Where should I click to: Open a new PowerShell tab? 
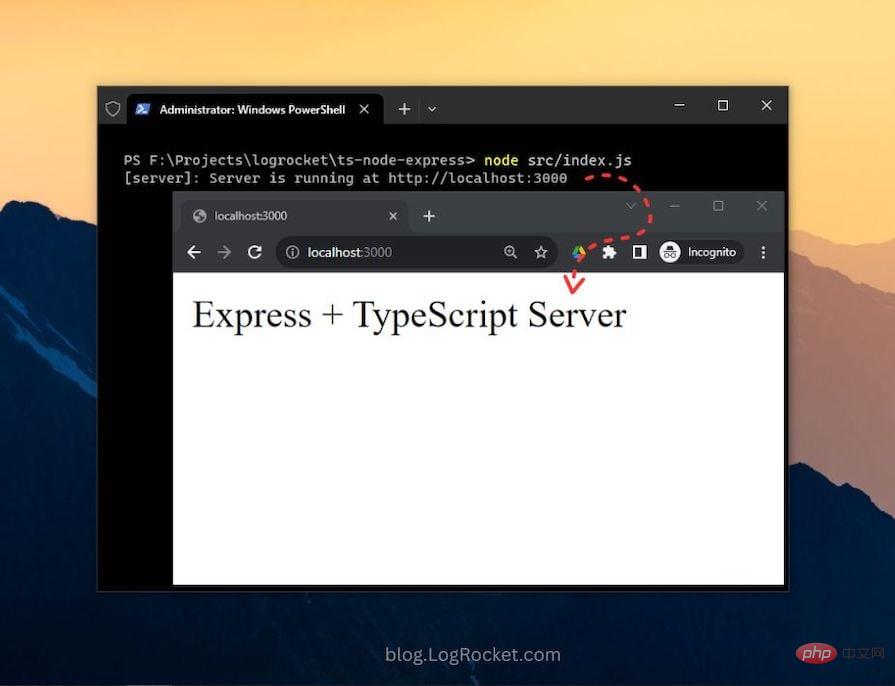point(404,109)
